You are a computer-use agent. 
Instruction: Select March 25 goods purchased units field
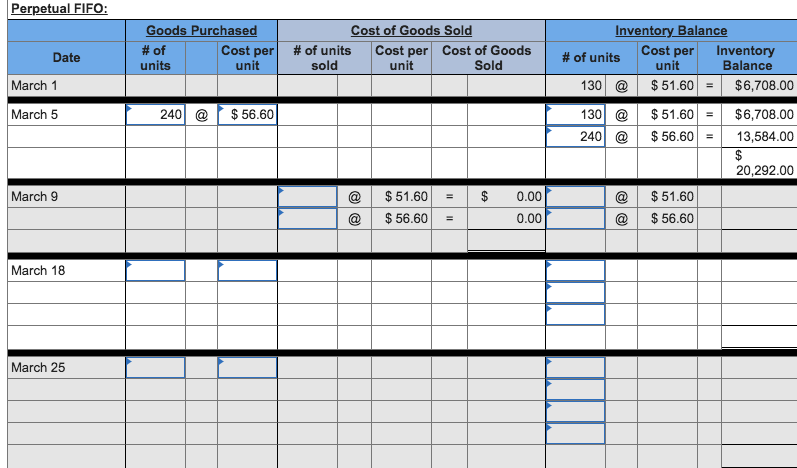click(x=156, y=368)
